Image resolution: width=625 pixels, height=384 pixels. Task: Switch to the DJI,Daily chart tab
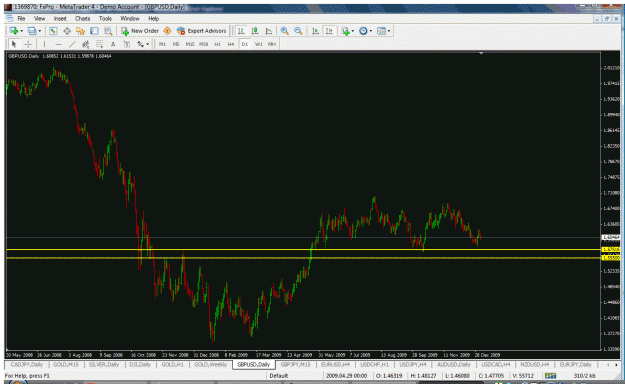pos(140,365)
